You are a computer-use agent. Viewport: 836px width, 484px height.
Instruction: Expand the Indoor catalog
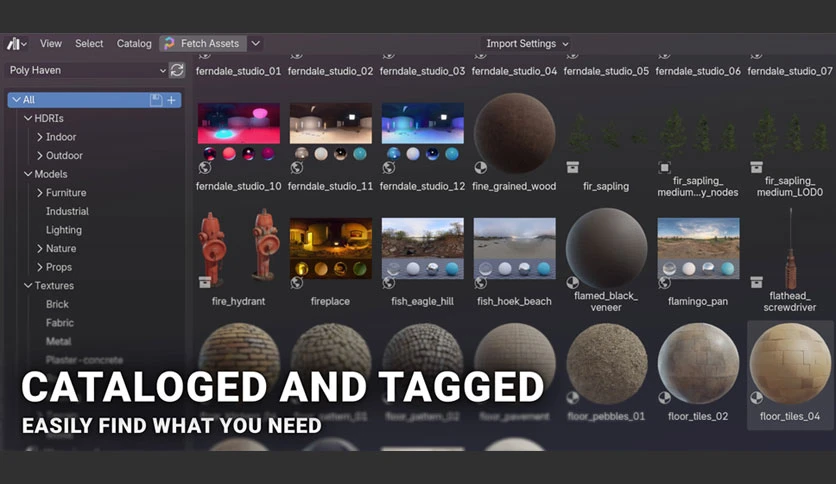[39, 137]
